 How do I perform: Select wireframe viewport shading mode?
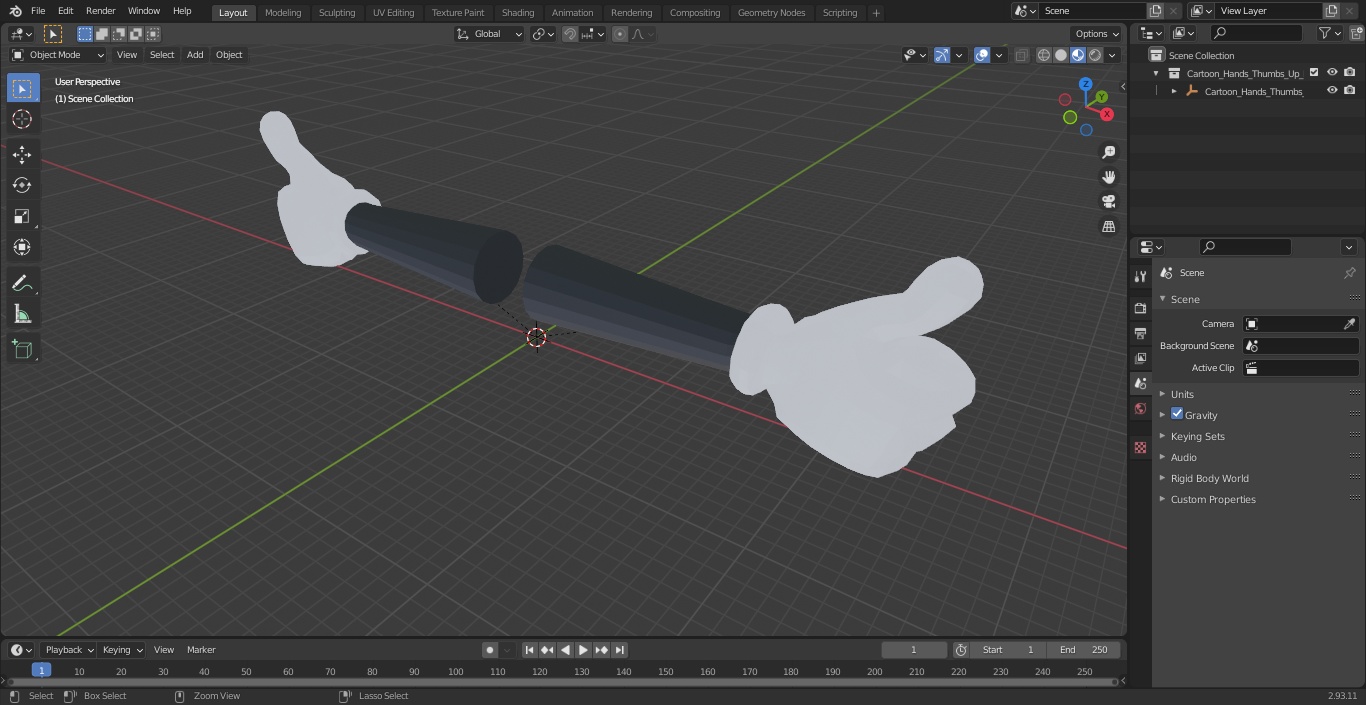click(x=1043, y=55)
